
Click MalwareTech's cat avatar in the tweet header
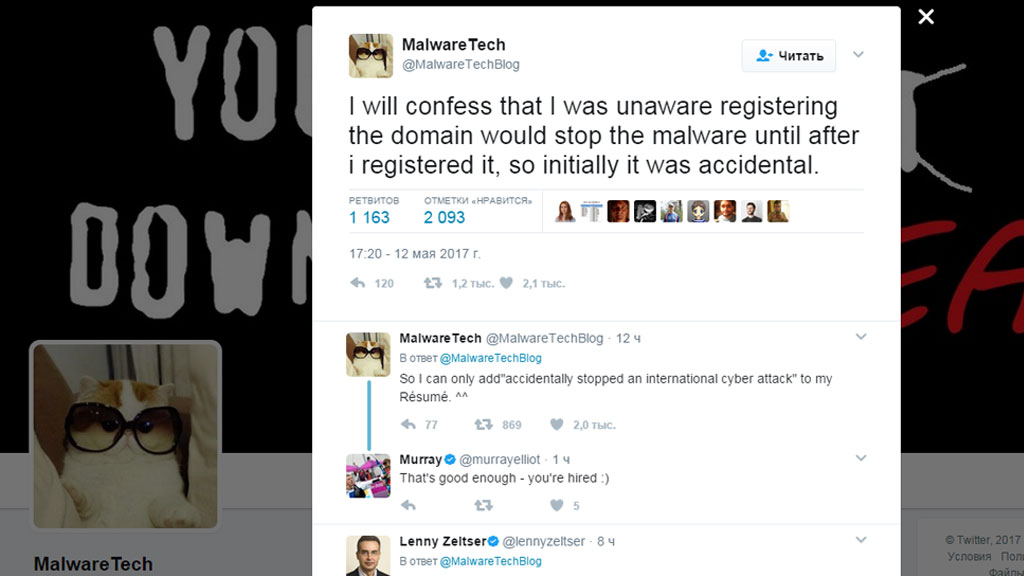(370, 56)
